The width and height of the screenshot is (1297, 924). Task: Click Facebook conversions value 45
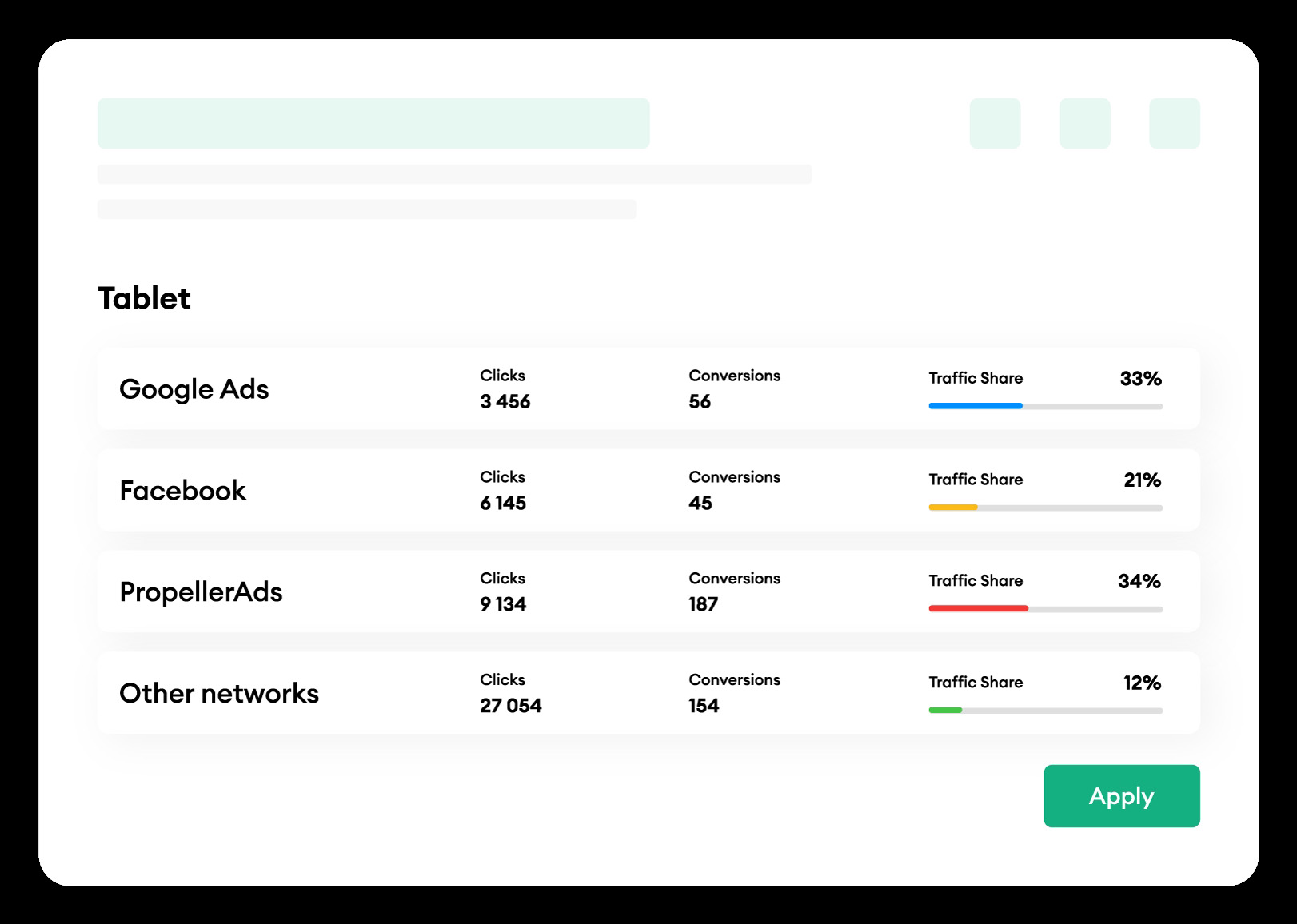(700, 503)
